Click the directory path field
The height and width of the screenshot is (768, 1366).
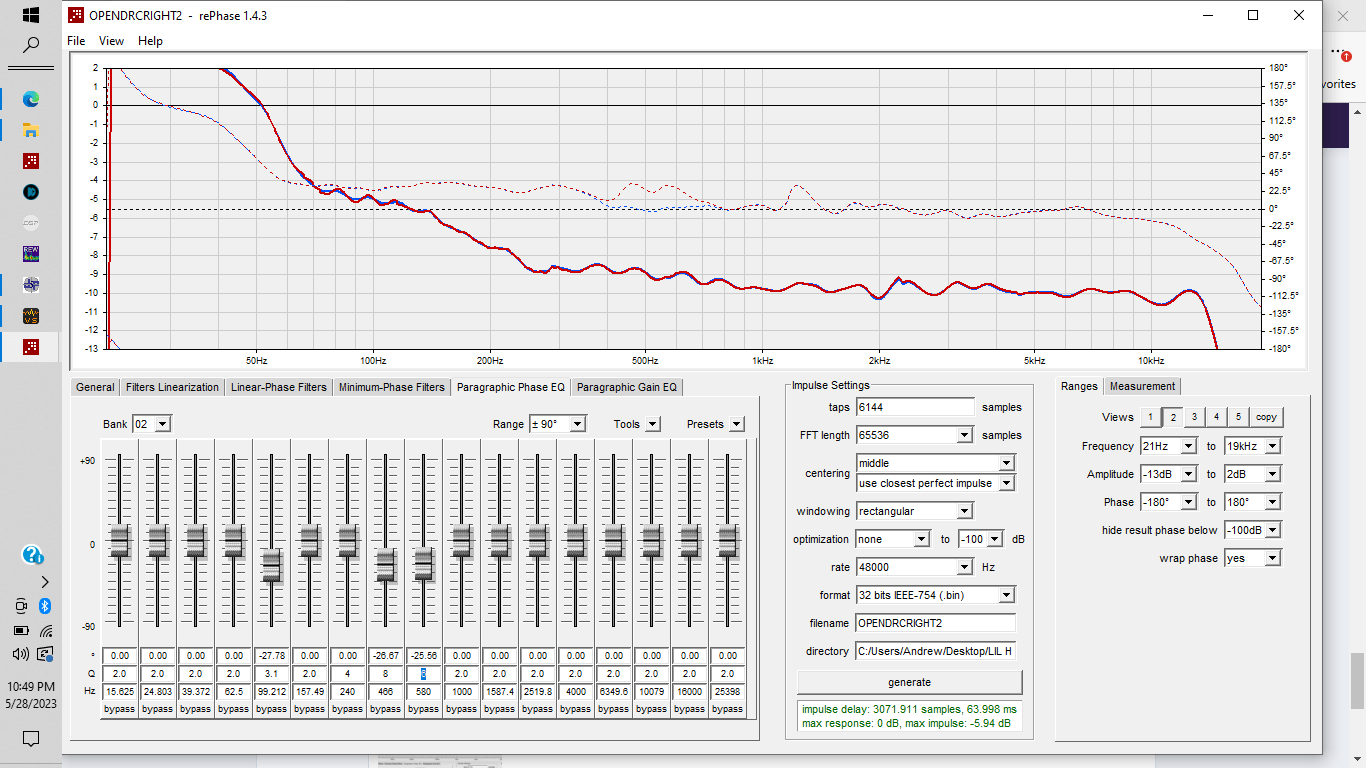click(935, 651)
